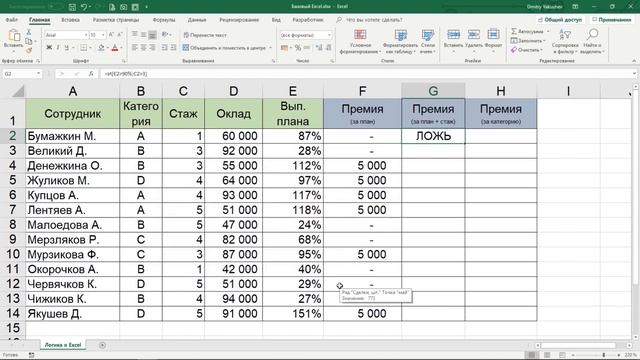
Task: Click the formula bar text
Action: pyautogui.click(x=125, y=74)
